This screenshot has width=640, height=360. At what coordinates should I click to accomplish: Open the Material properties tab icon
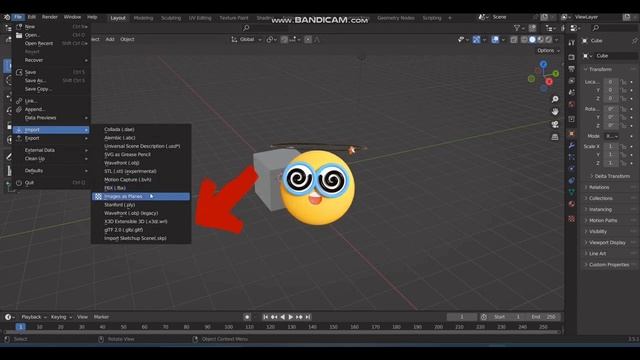click(571, 204)
